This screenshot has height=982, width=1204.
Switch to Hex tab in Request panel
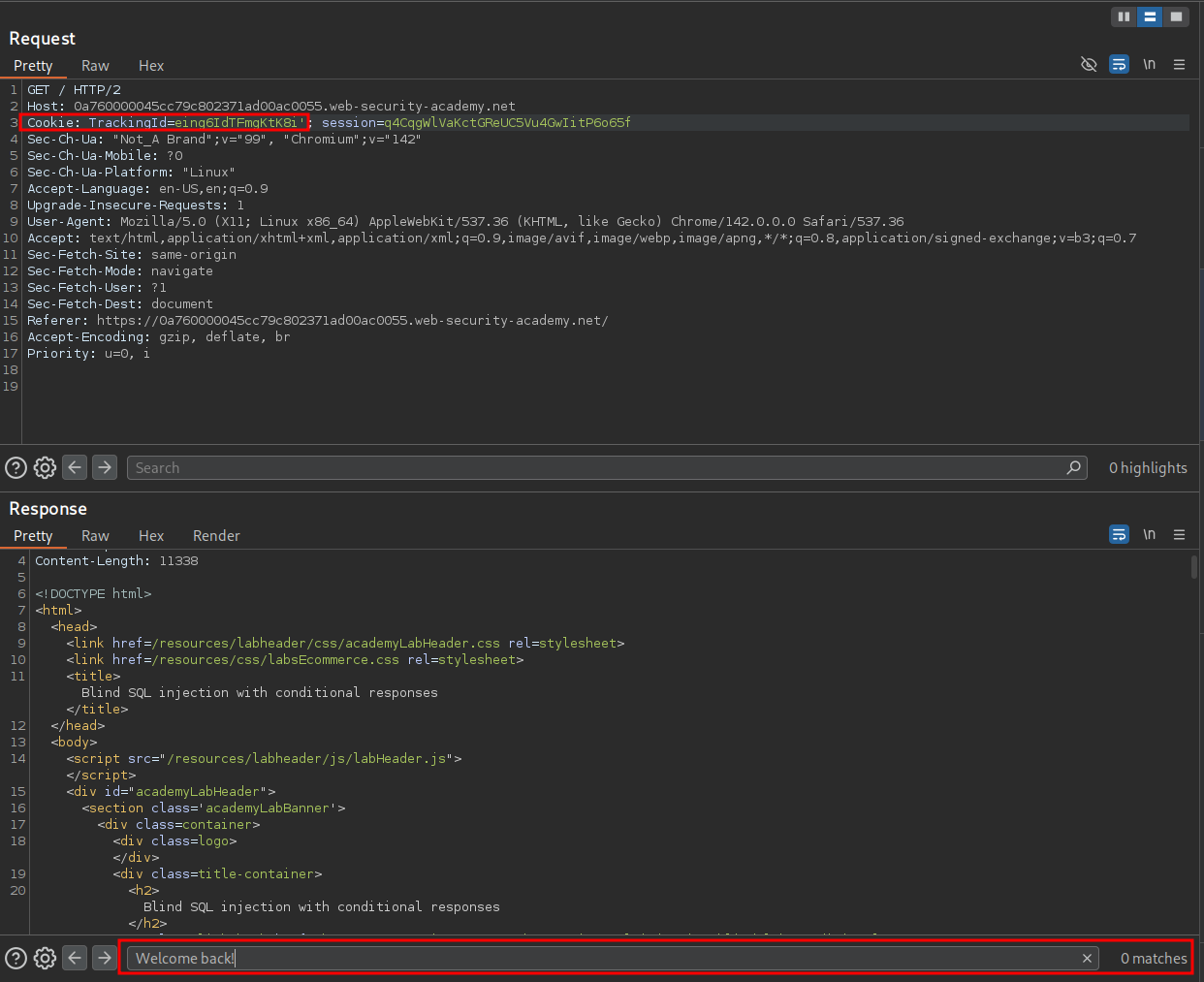tap(151, 66)
